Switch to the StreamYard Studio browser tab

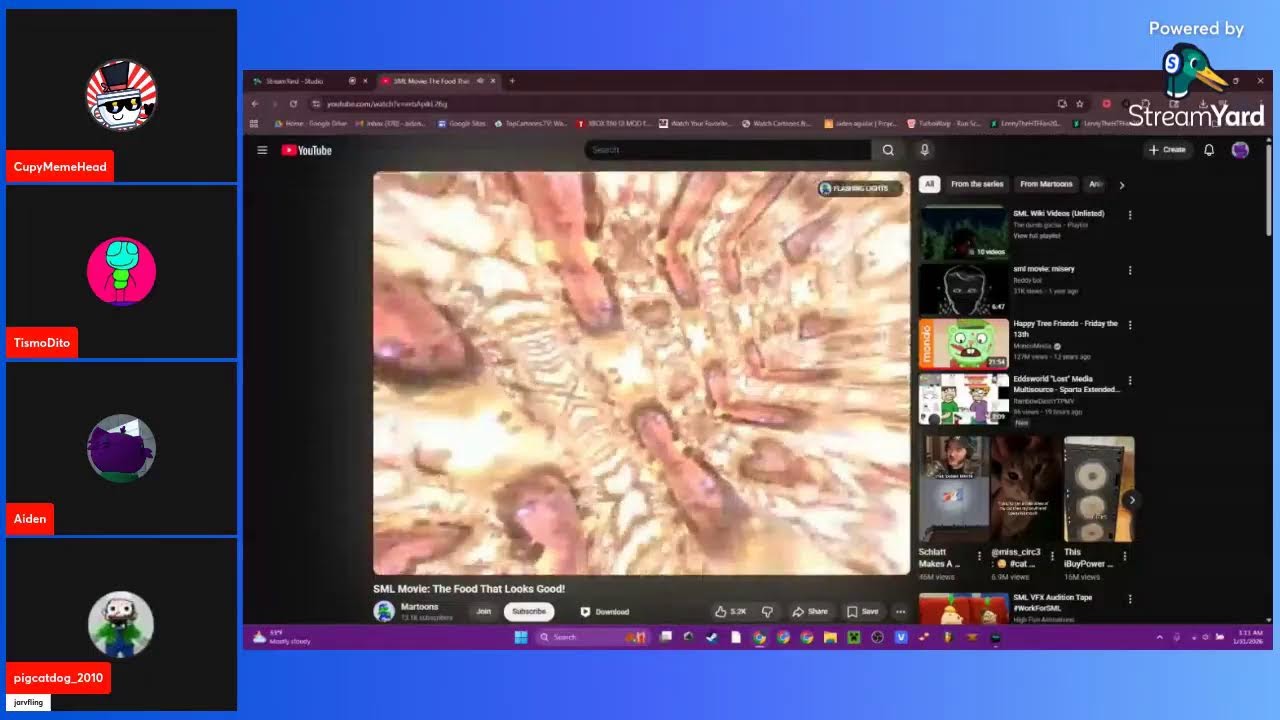[309, 81]
